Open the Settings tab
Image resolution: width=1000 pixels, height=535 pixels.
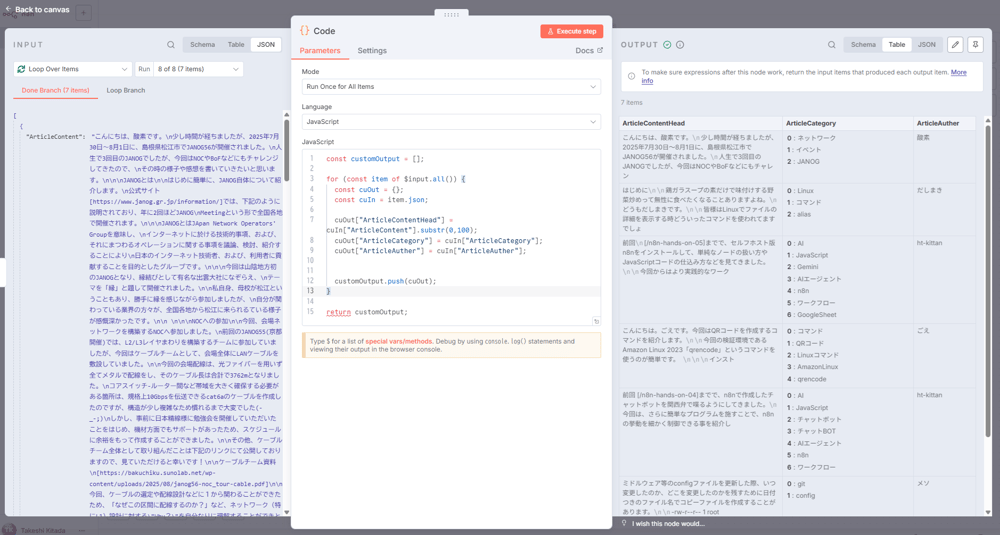pyautogui.click(x=372, y=51)
